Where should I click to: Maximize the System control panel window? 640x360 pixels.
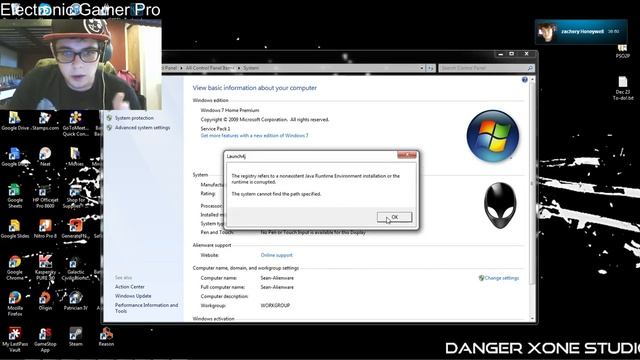(511, 54)
